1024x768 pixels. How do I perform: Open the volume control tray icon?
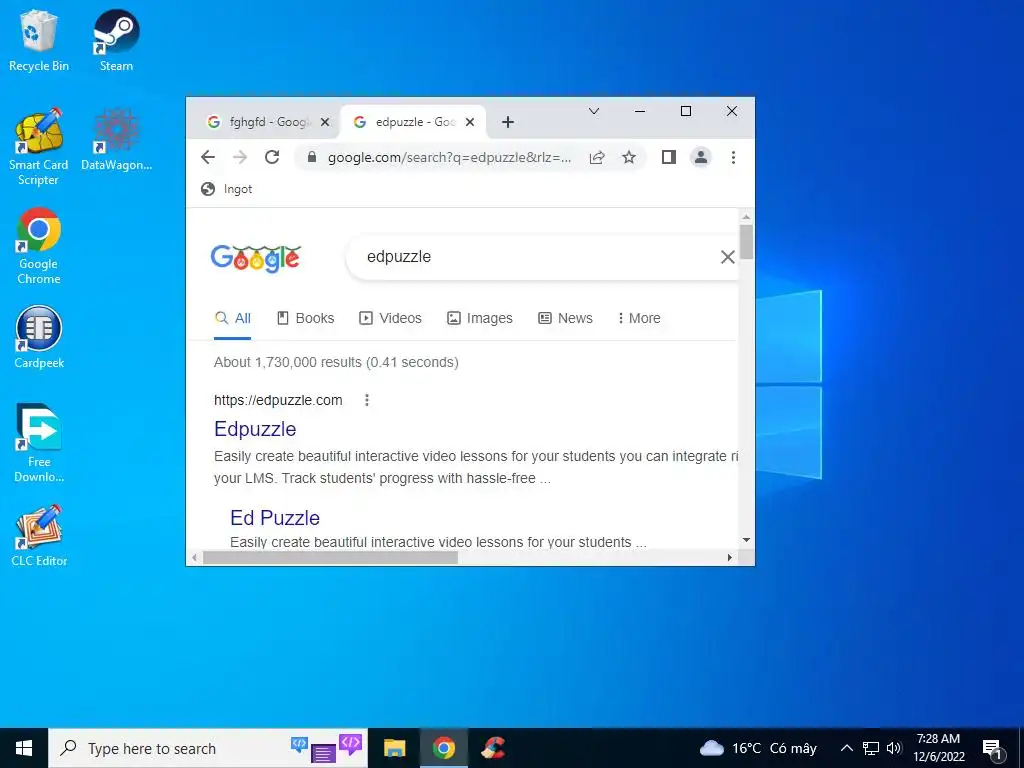click(894, 748)
